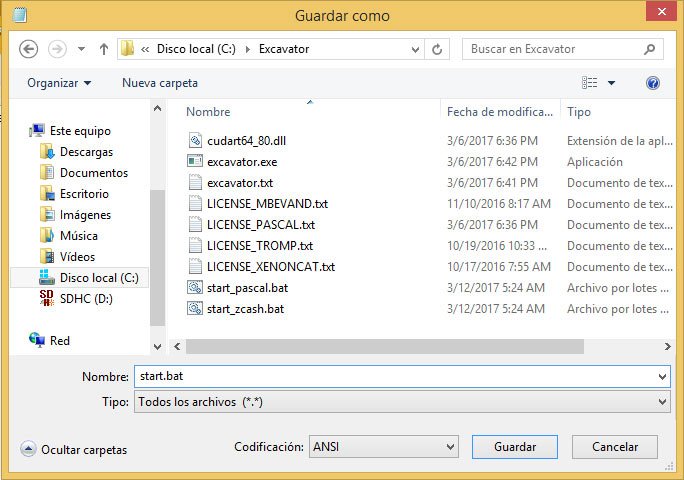The width and height of the screenshot is (684, 480).
Task: Go up one folder level
Action: click(103, 49)
